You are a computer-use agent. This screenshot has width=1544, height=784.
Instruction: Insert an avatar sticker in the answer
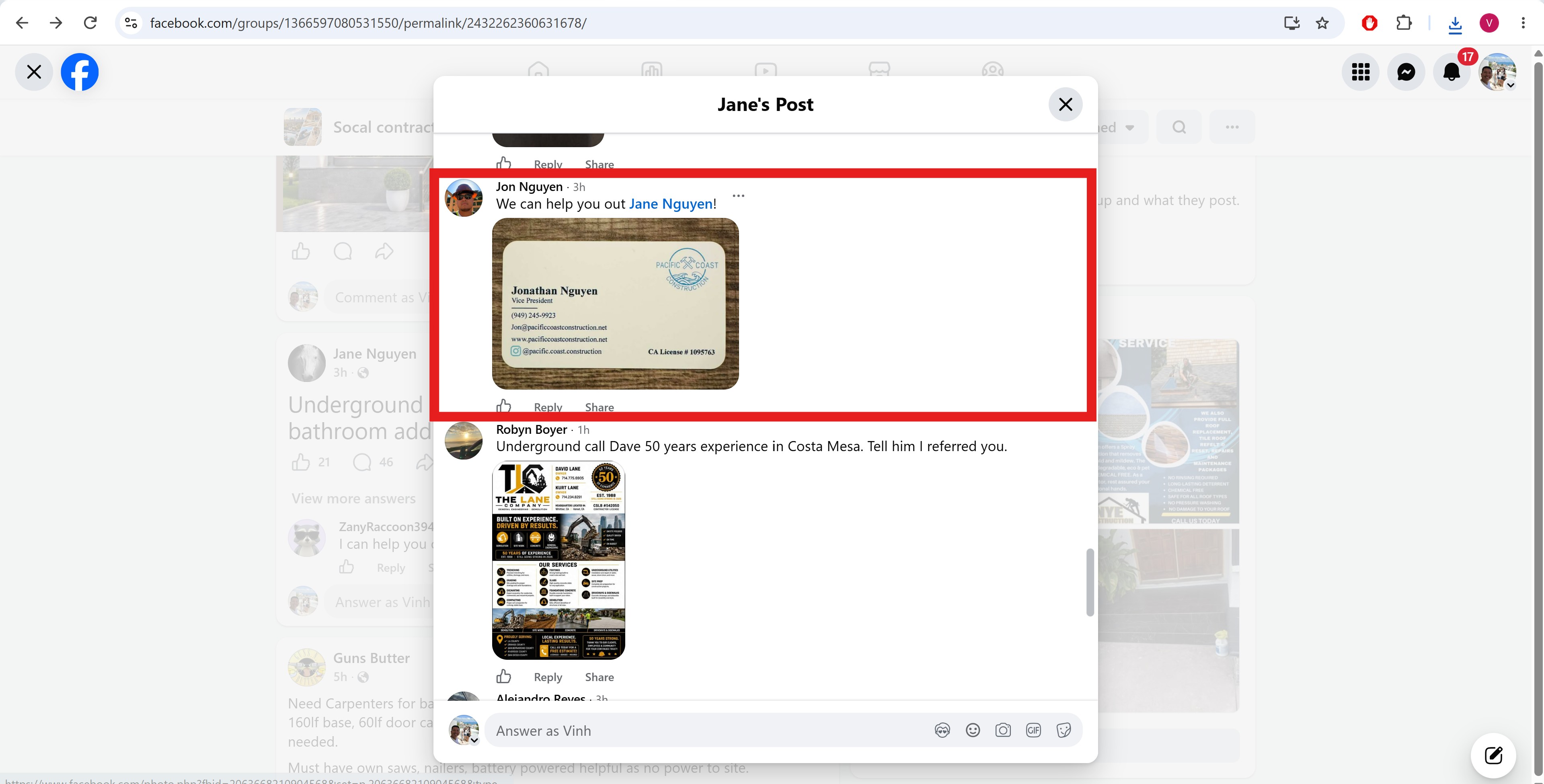pos(942,731)
